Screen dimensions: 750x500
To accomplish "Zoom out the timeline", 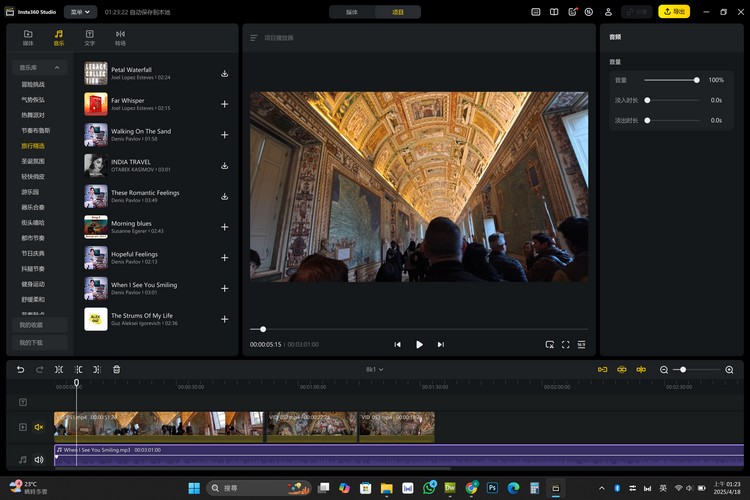I will pos(664,370).
